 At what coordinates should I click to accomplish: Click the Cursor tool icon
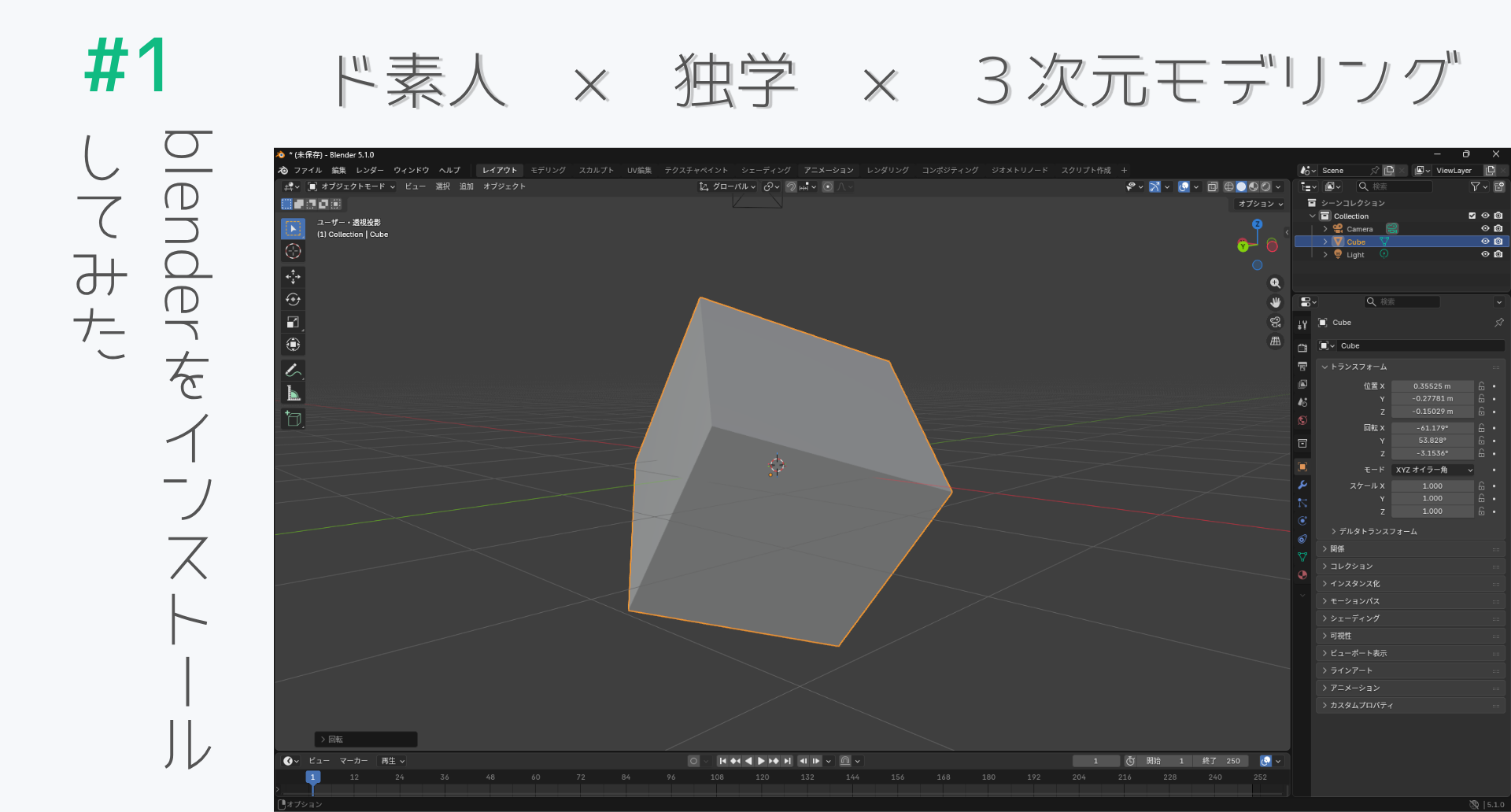tap(293, 251)
